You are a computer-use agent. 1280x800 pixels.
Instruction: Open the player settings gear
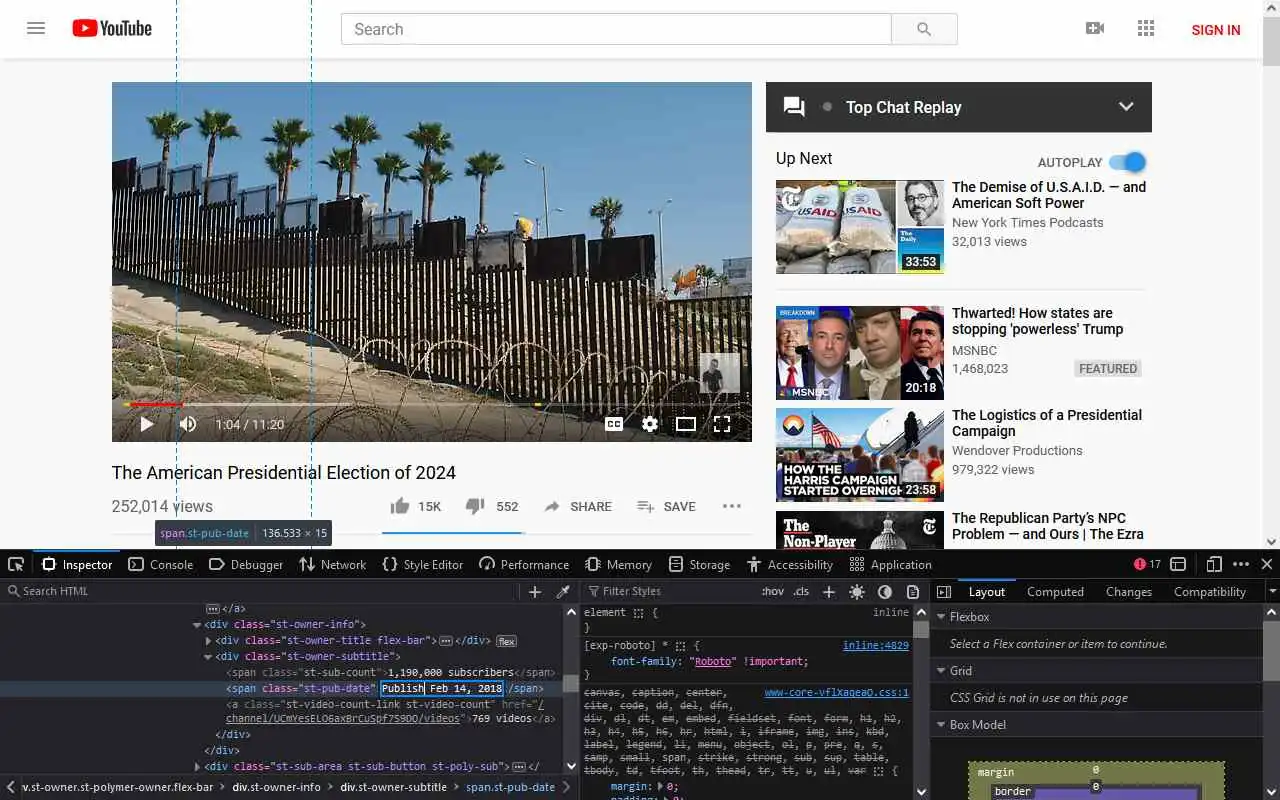[x=650, y=424]
